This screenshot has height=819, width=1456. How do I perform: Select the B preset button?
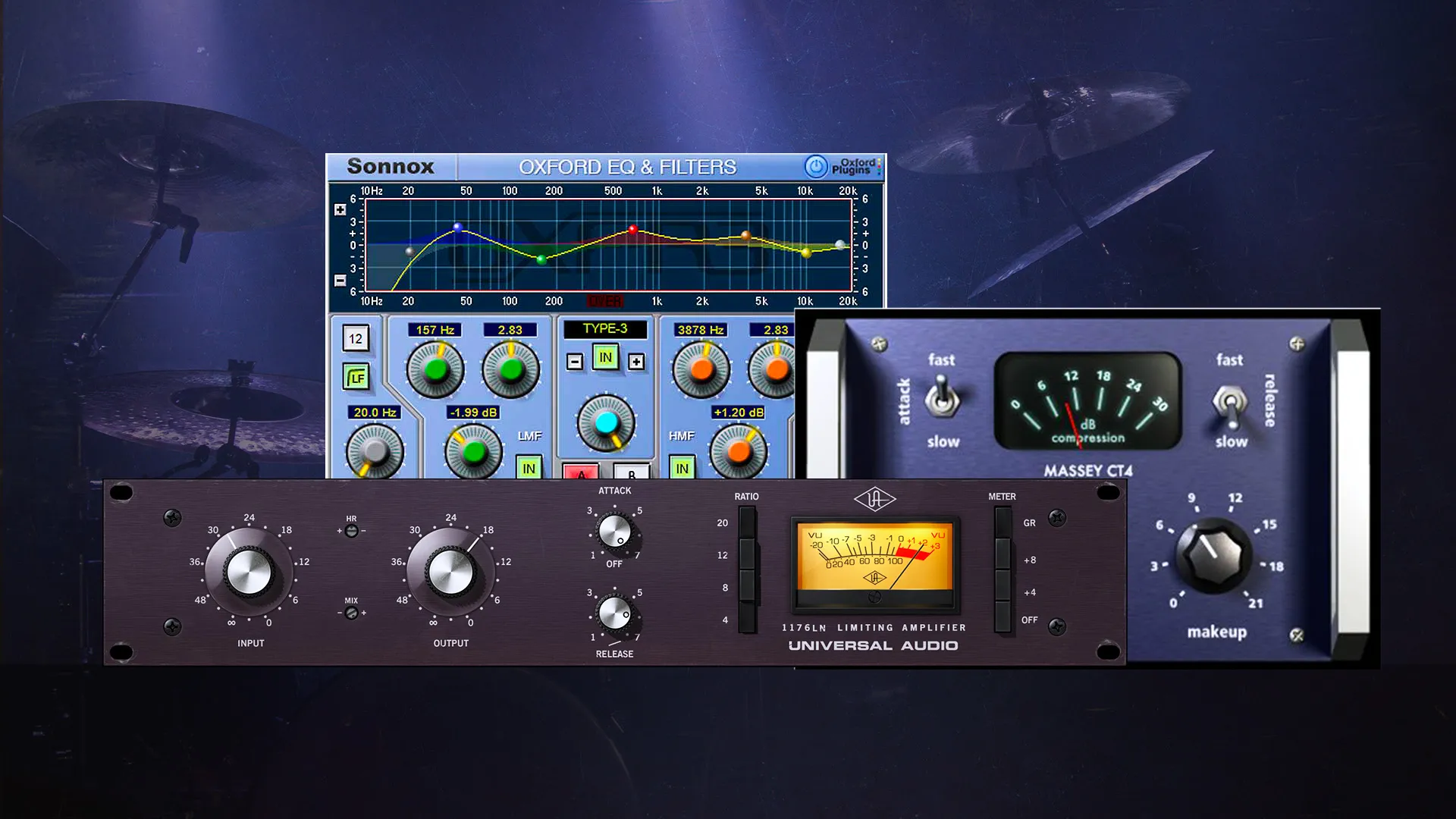tap(631, 471)
